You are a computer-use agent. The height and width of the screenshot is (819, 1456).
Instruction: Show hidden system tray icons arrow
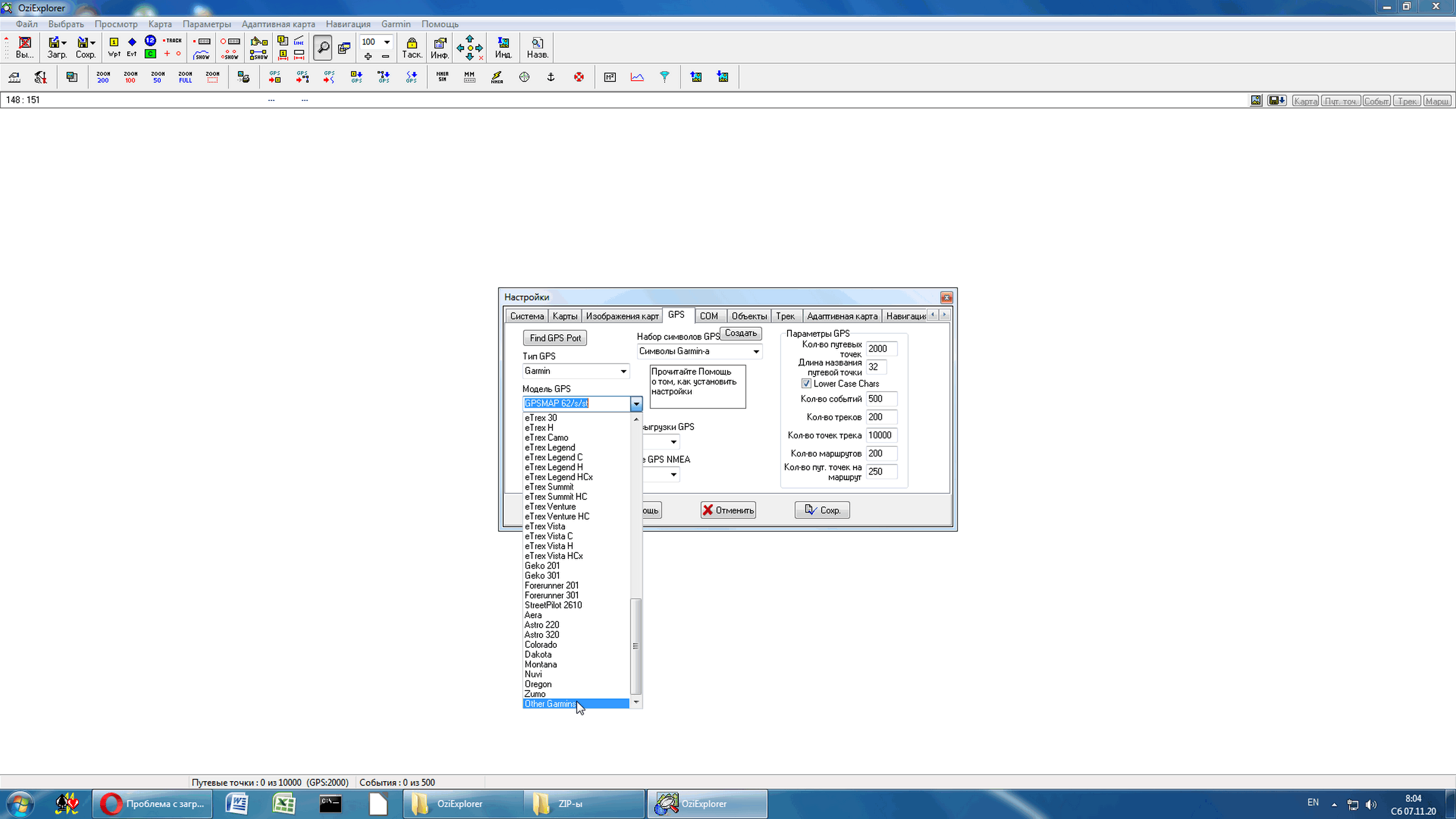point(1335,804)
